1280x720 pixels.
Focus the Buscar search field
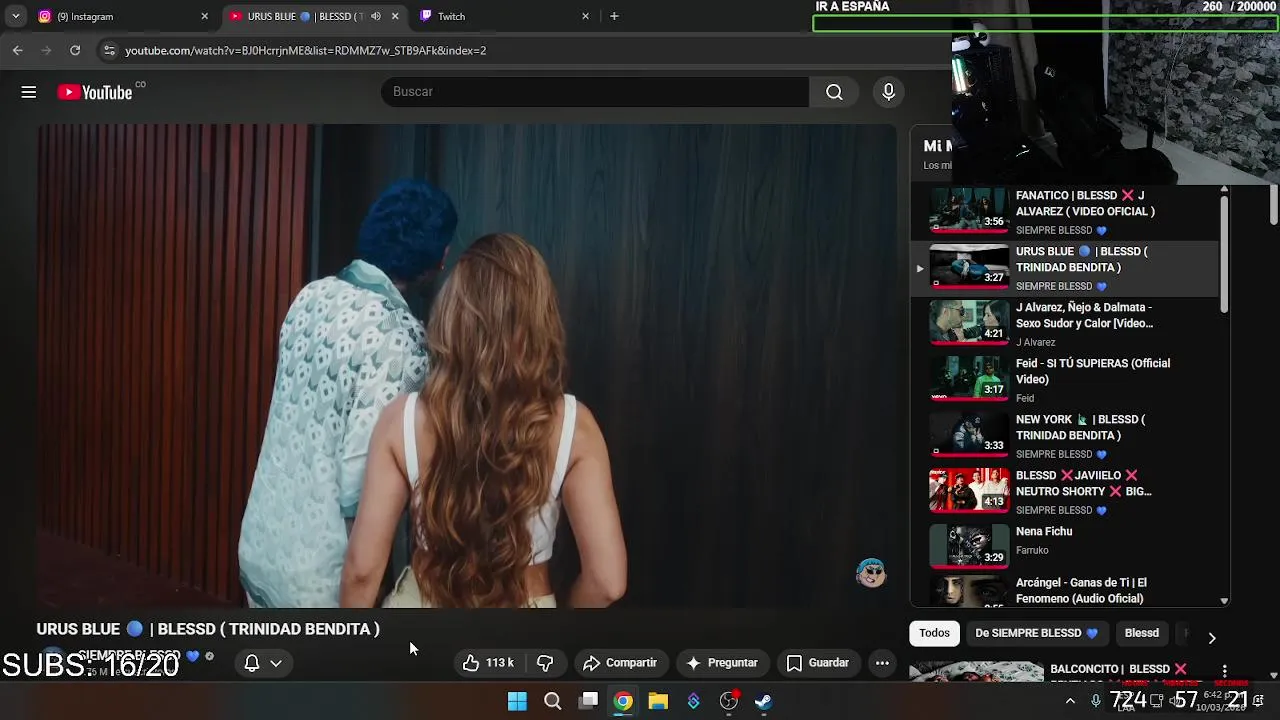point(595,92)
